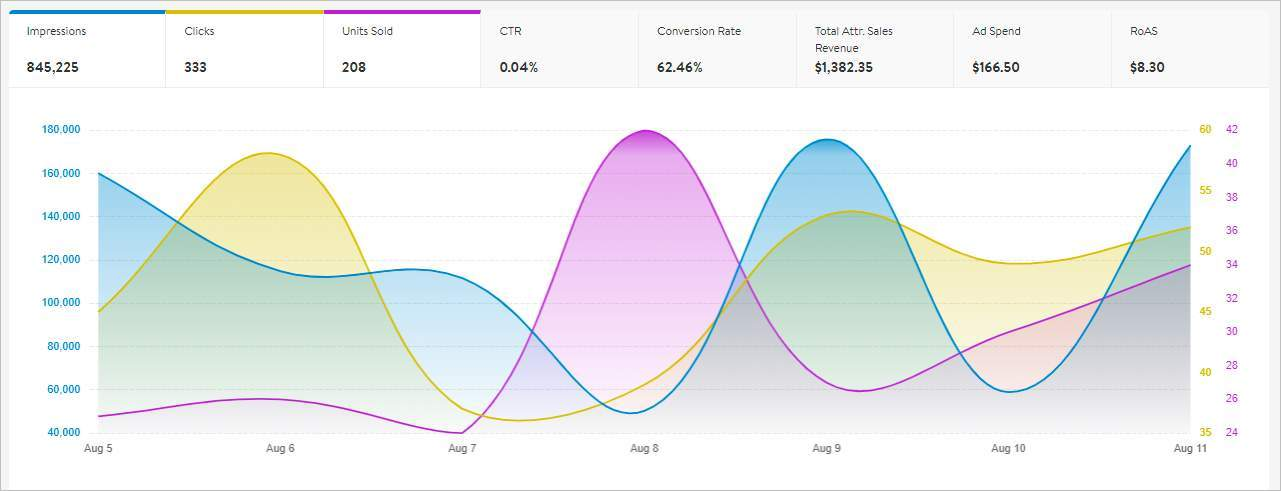1281x491 pixels.
Task: Click the Aug 5 x-axis label
Action: coord(97,449)
